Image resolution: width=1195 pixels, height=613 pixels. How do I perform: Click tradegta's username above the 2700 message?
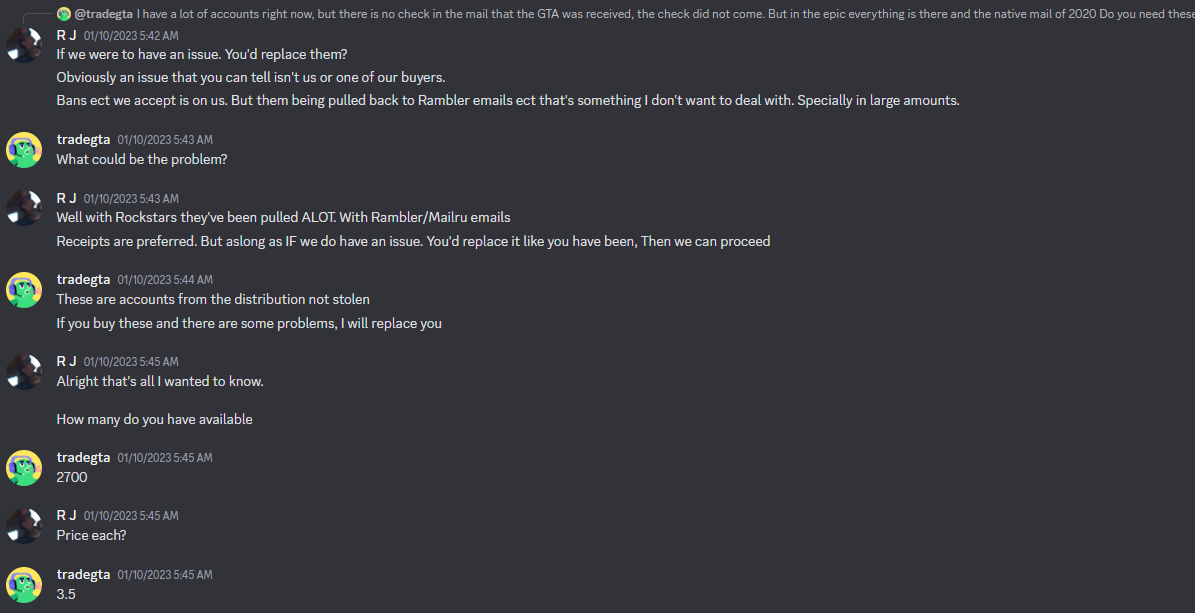tap(83, 457)
